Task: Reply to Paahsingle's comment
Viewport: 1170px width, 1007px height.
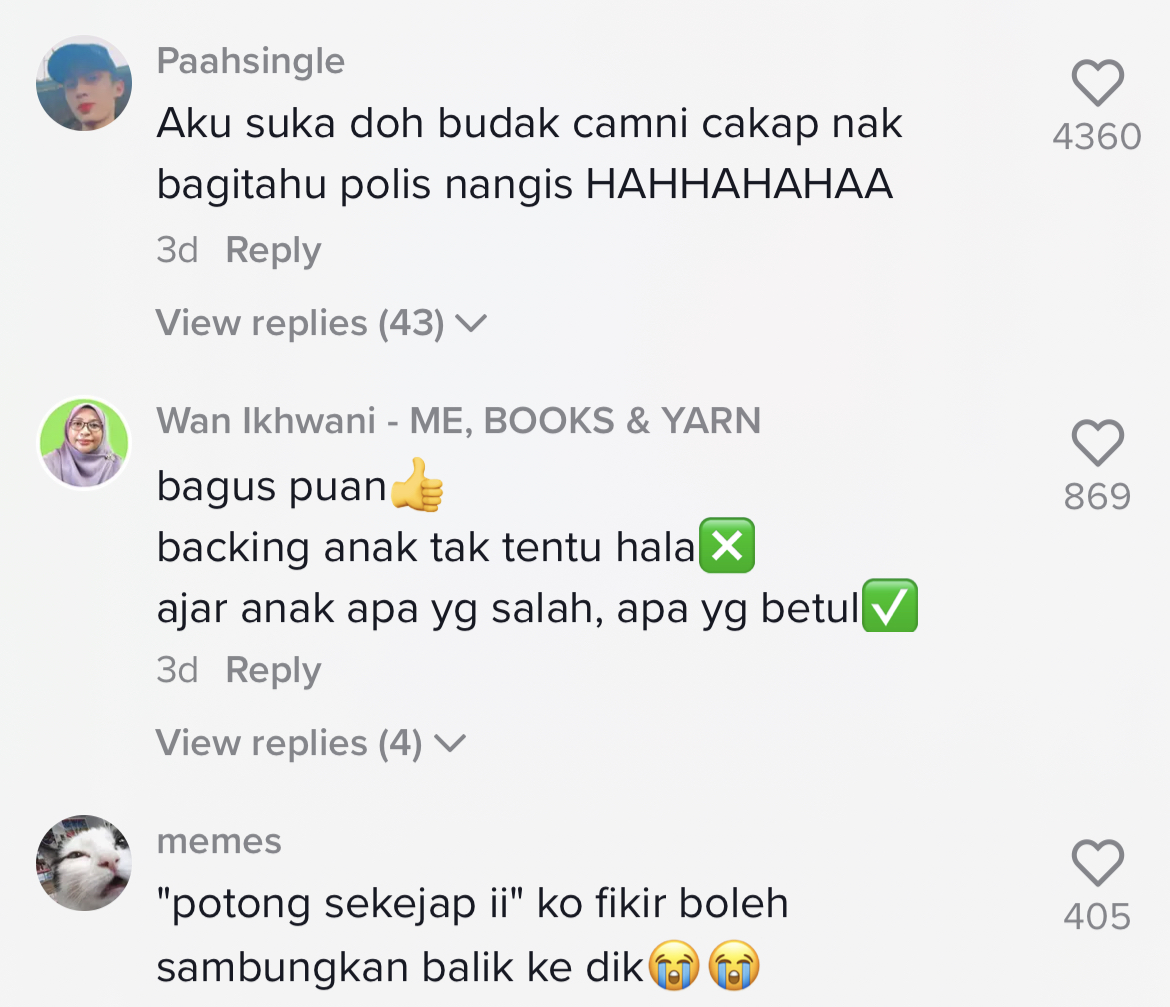Action: pos(273,251)
